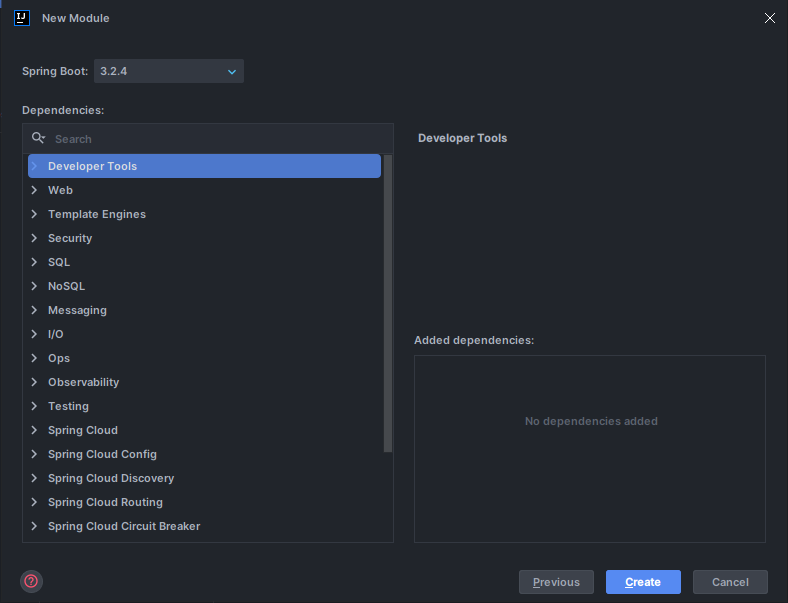Expand the NoSQL category chevron
788x603 pixels.
(x=34, y=286)
